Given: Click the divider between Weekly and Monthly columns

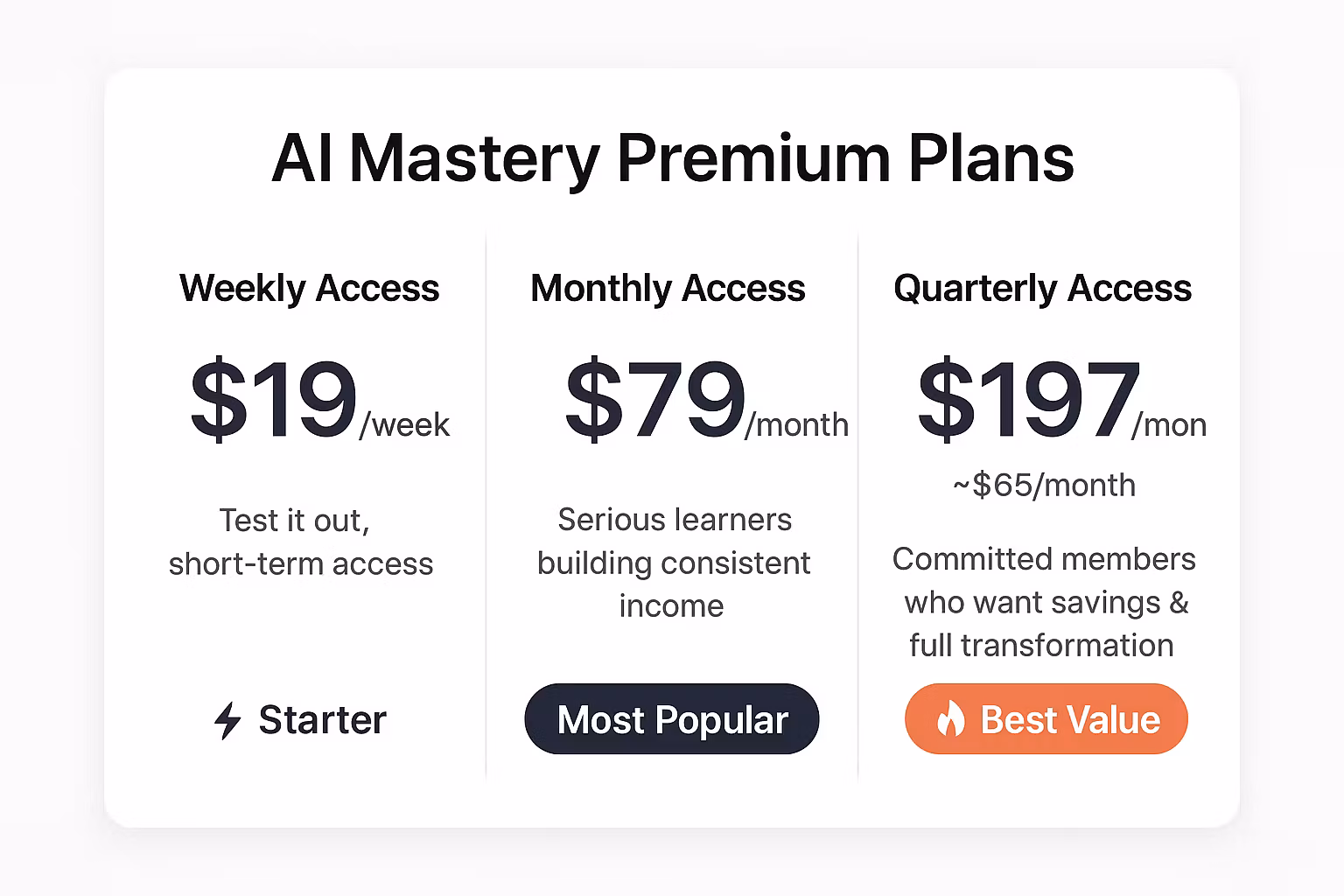Looking at the screenshot, I should (x=486, y=507).
